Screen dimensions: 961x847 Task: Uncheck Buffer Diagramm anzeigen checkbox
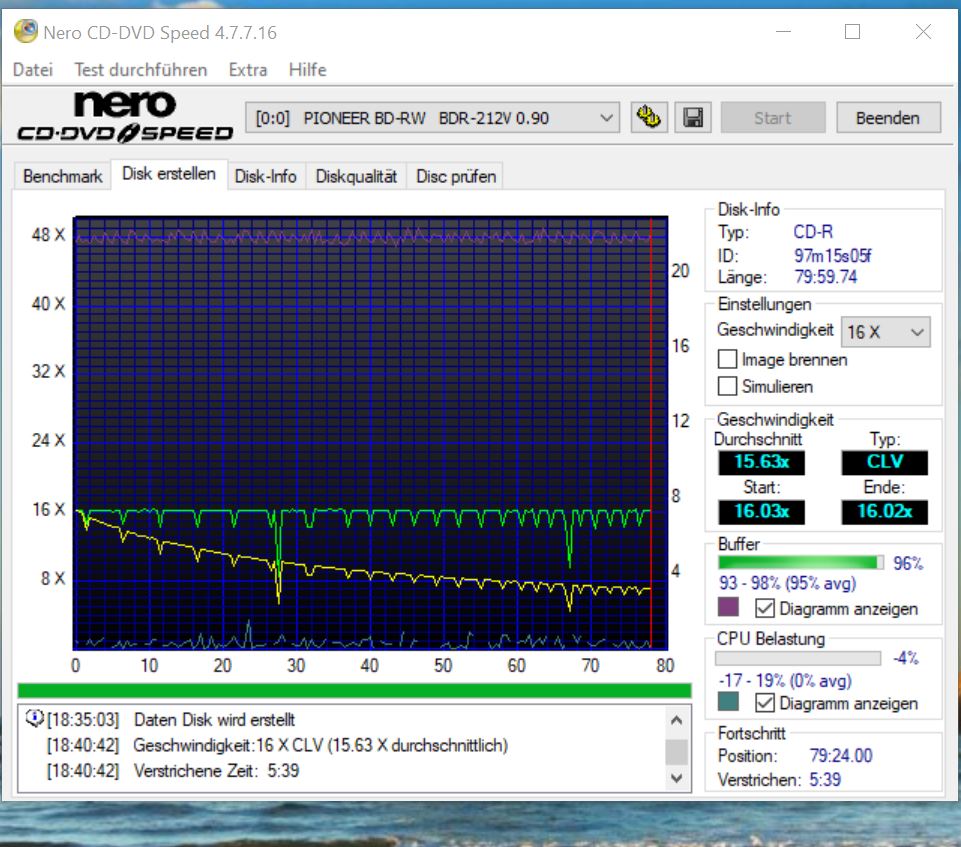click(x=765, y=608)
